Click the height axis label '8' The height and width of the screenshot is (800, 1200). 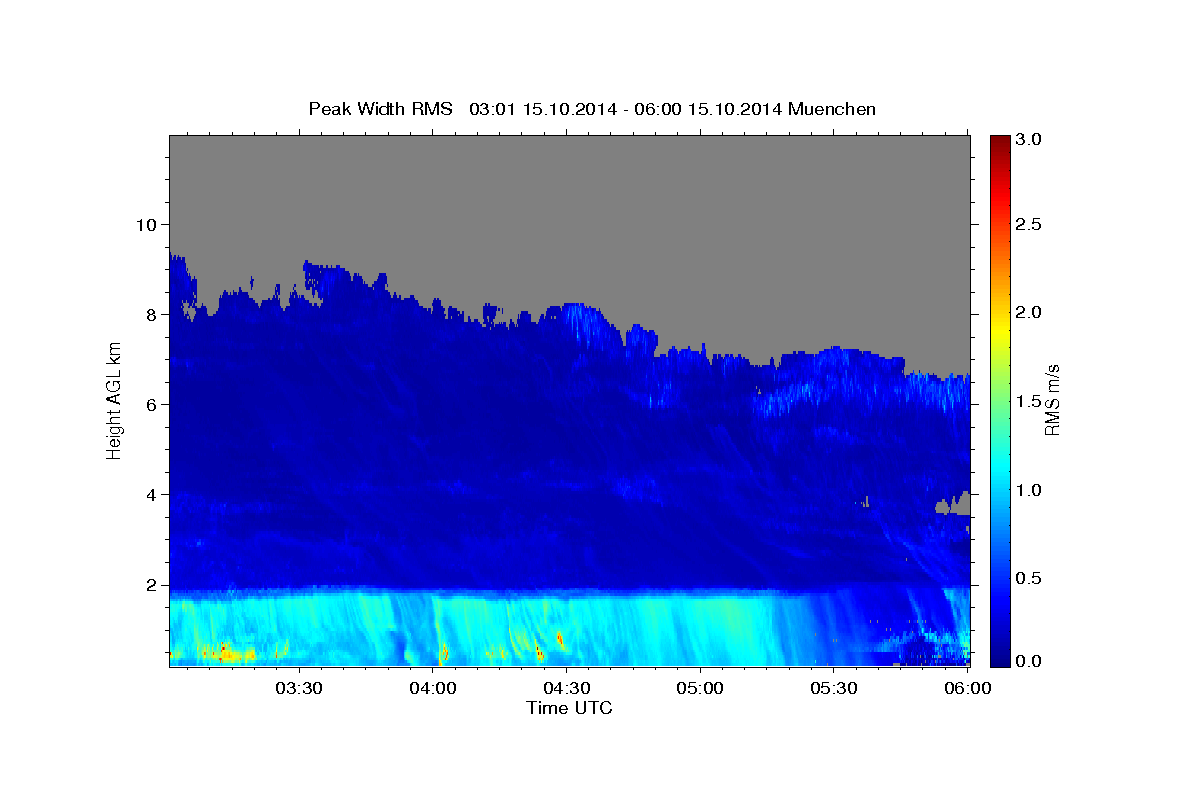[x=149, y=314]
